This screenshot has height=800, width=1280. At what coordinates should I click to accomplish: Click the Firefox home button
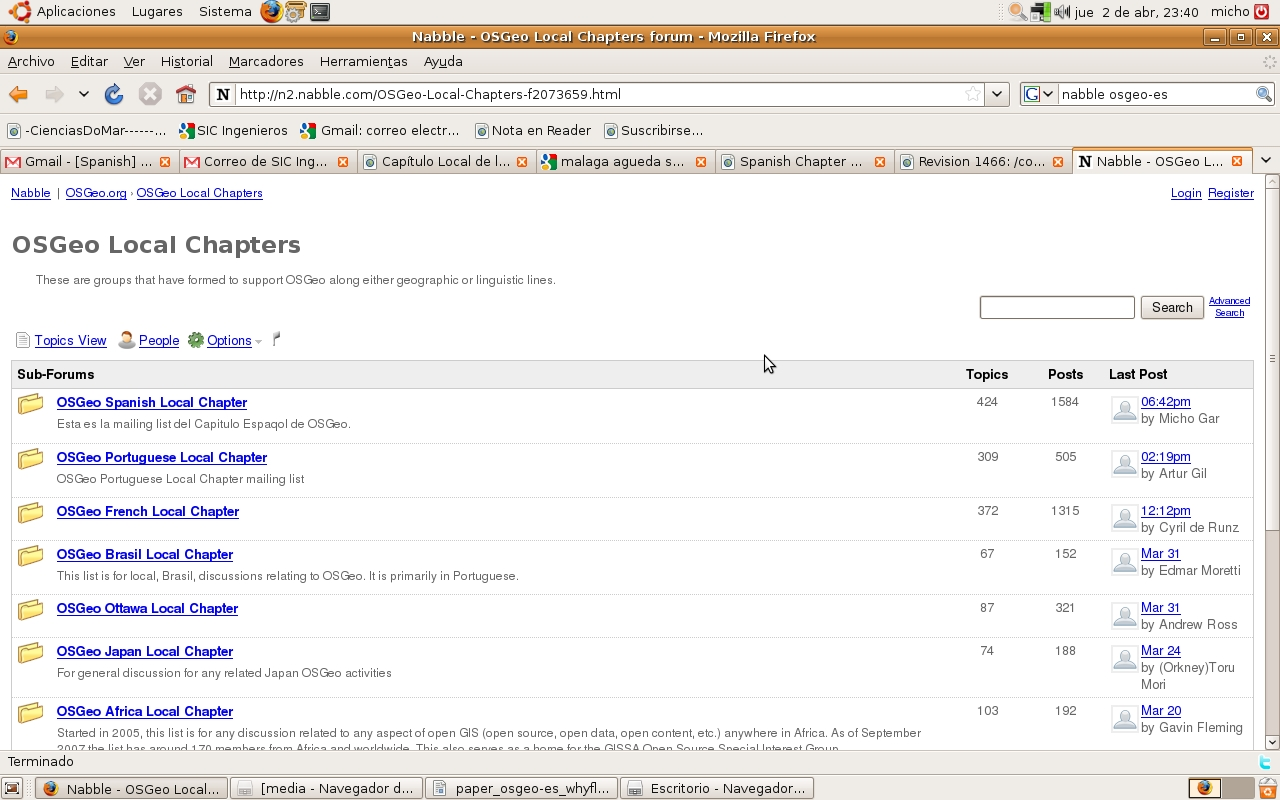tap(186, 94)
